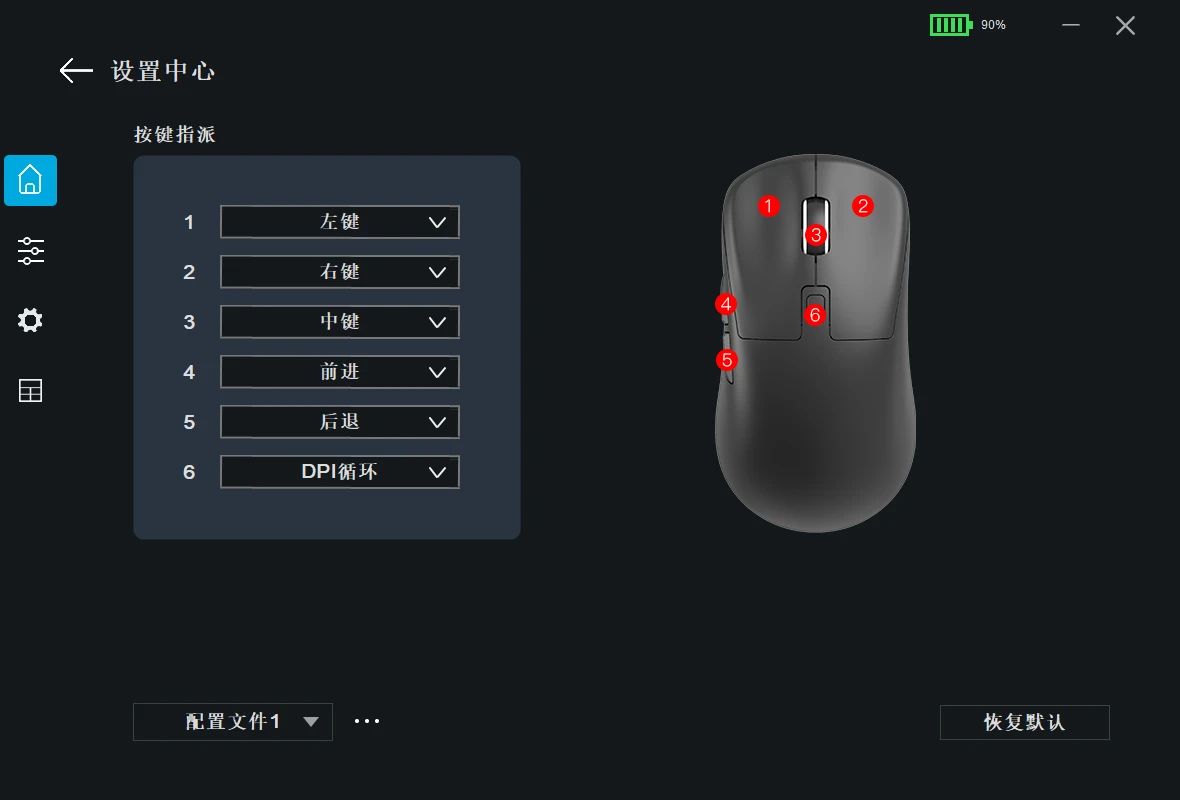
Task: Open the 配置文件1 profile selector
Action: point(233,722)
